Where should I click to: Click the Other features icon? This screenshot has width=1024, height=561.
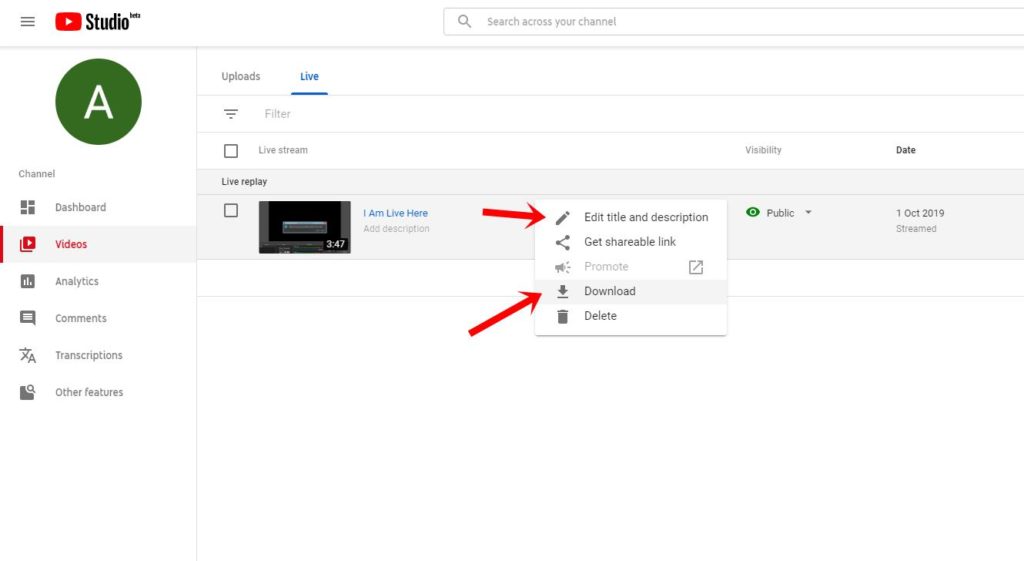pyautogui.click(x=27, y=392)
